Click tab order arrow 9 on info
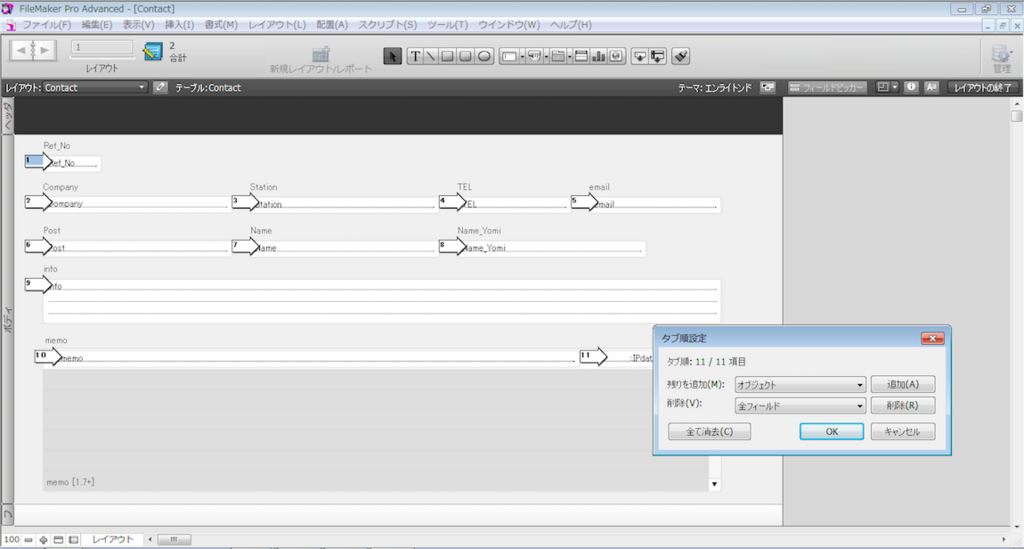Screen dimensions: 1024x549 click(x=38, y=285)
